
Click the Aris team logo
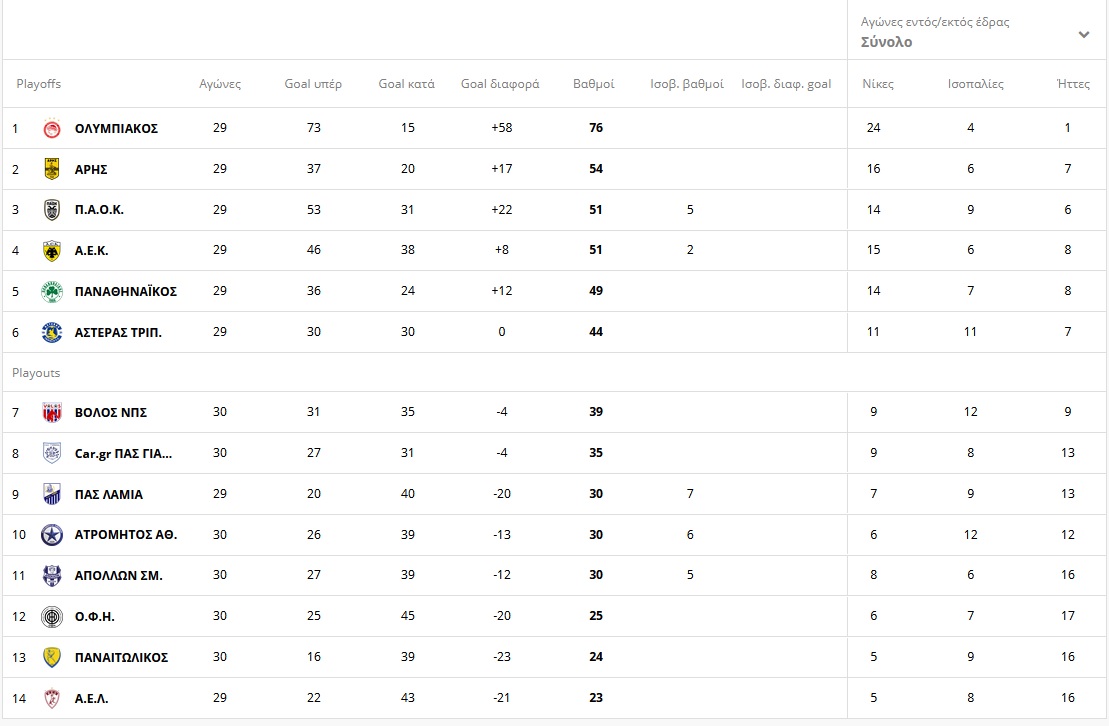tap(52, 169)
